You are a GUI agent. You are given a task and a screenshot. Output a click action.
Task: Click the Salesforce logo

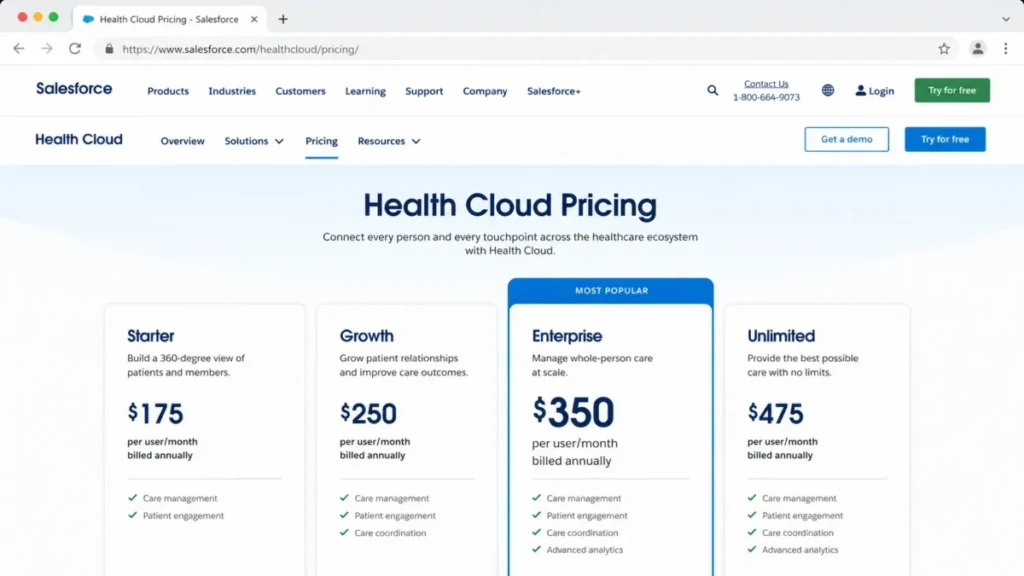pyautogui.click(x=74, y=88)
